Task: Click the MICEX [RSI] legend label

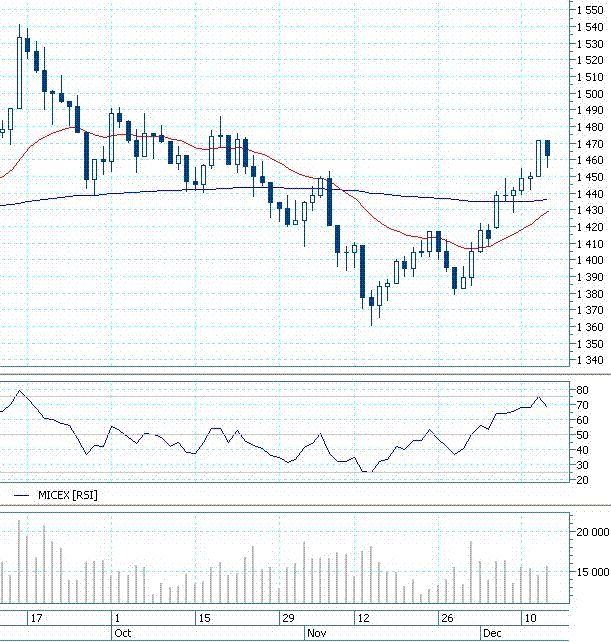Action: [x=68, y=495]
